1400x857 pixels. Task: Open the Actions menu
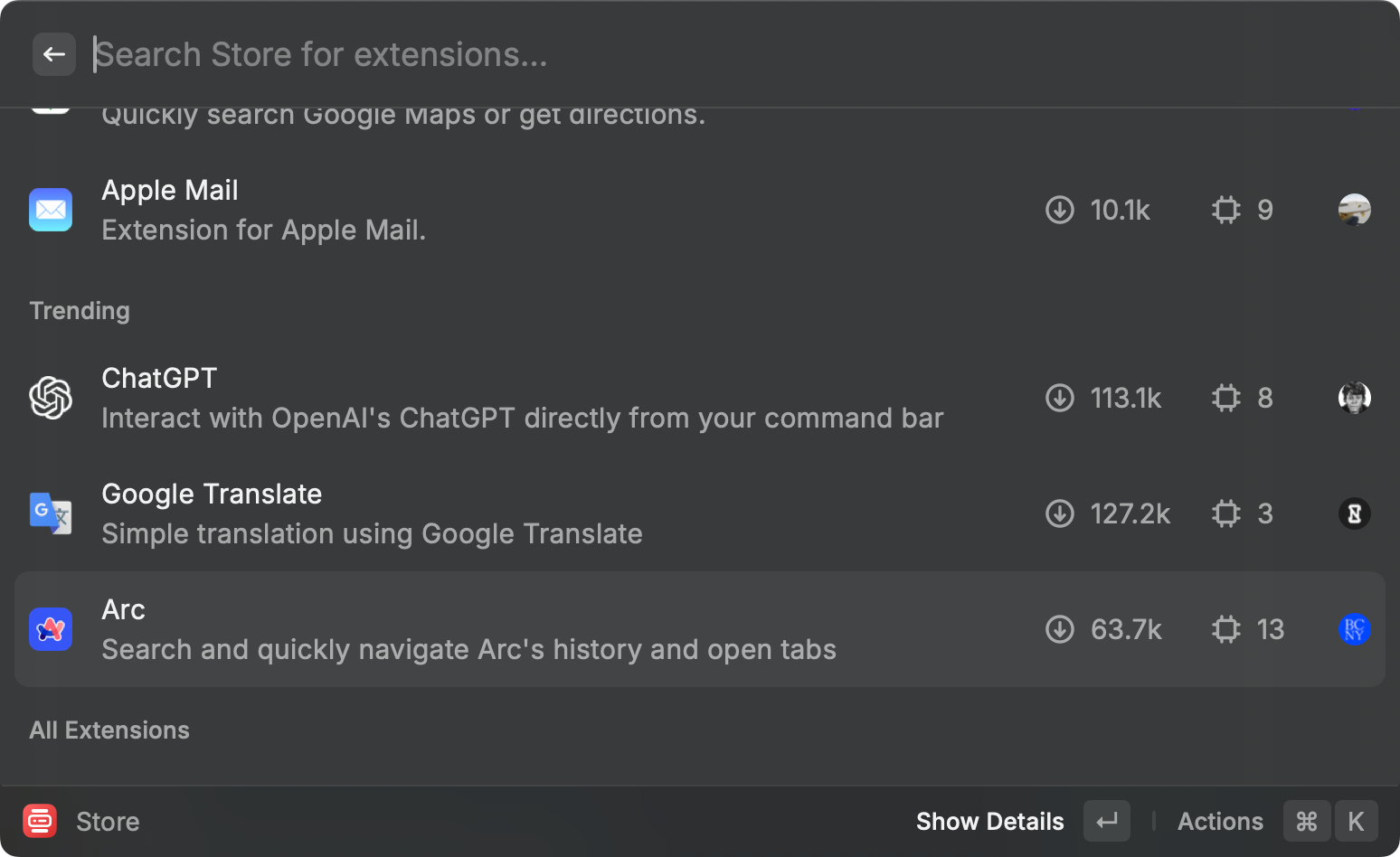(1220, 822)
